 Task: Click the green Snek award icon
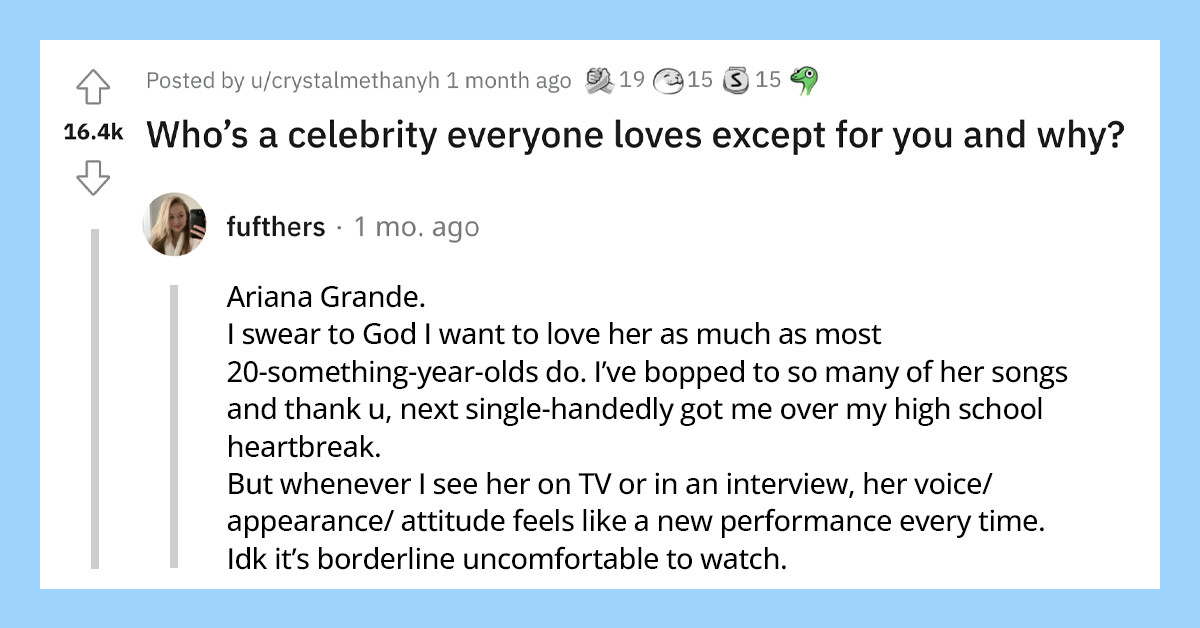point(804,80)
